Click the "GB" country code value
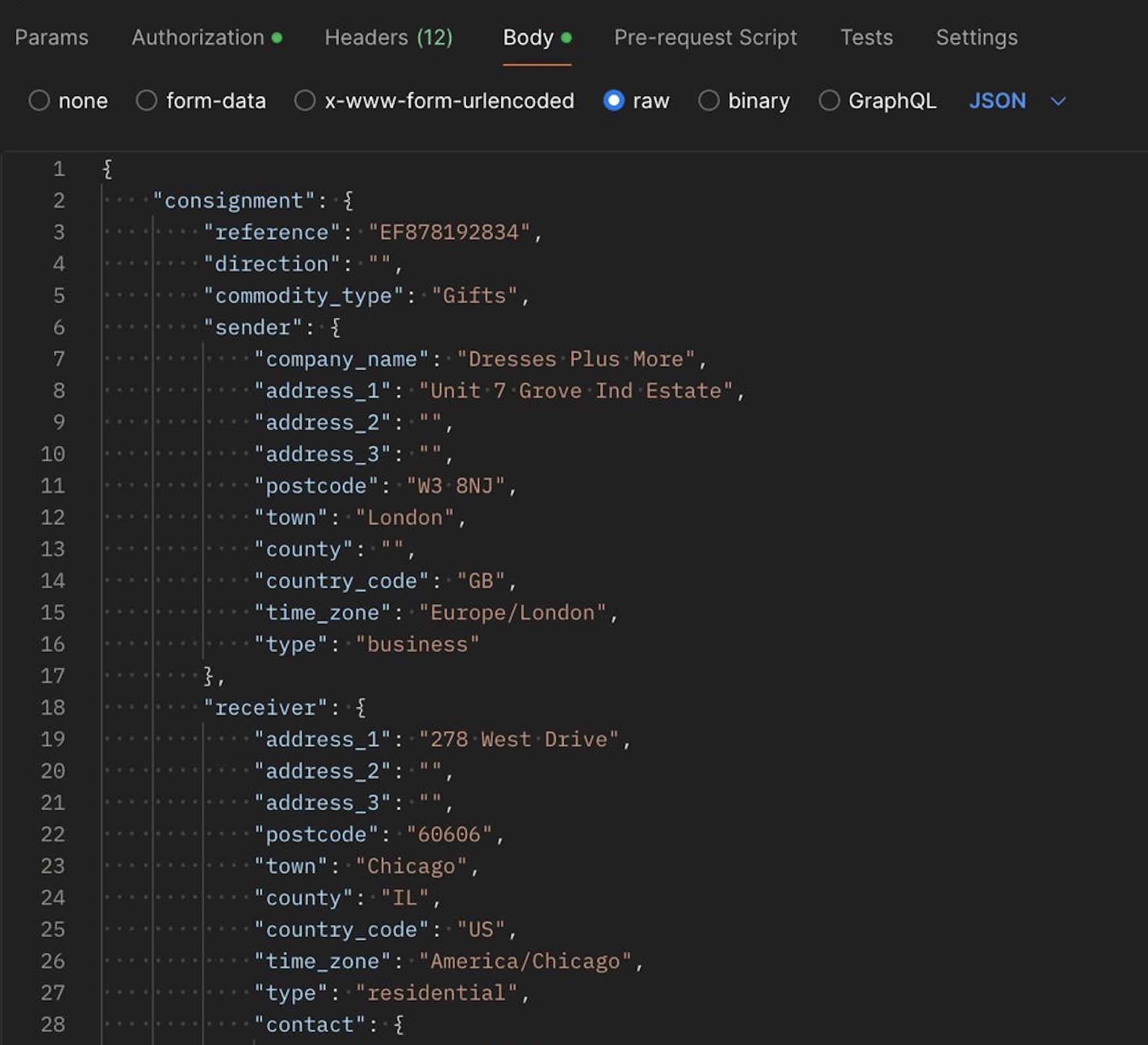This screenshot has width=1148, height=1045. coord(481,581)
